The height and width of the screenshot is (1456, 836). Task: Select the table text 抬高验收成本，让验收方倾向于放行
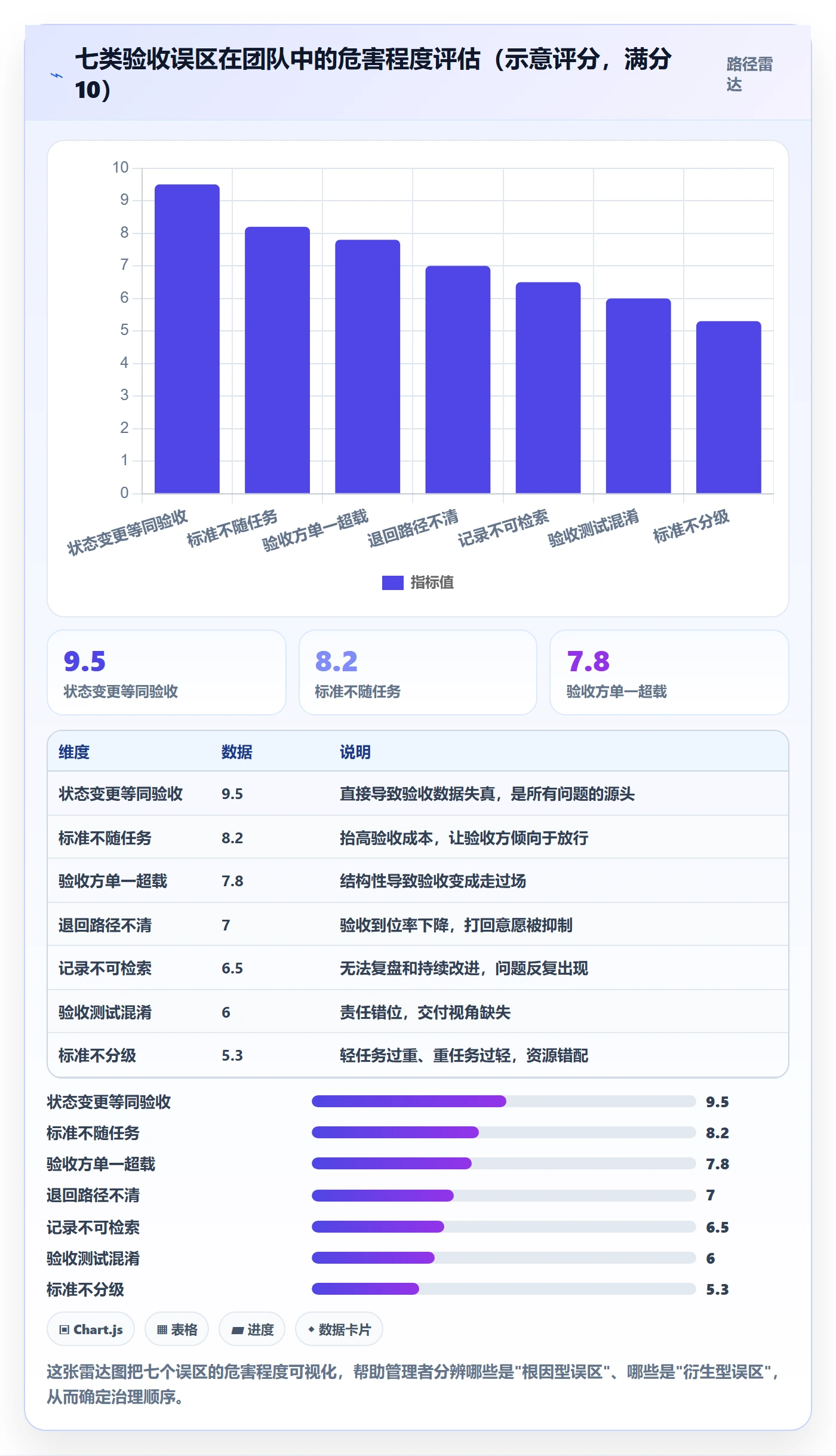pyautogui.click(x=464, y=838)
